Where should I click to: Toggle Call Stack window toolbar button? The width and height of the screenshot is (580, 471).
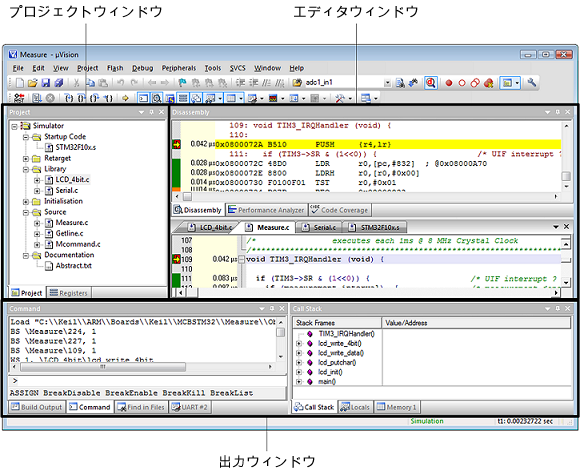tap(196, 98)
